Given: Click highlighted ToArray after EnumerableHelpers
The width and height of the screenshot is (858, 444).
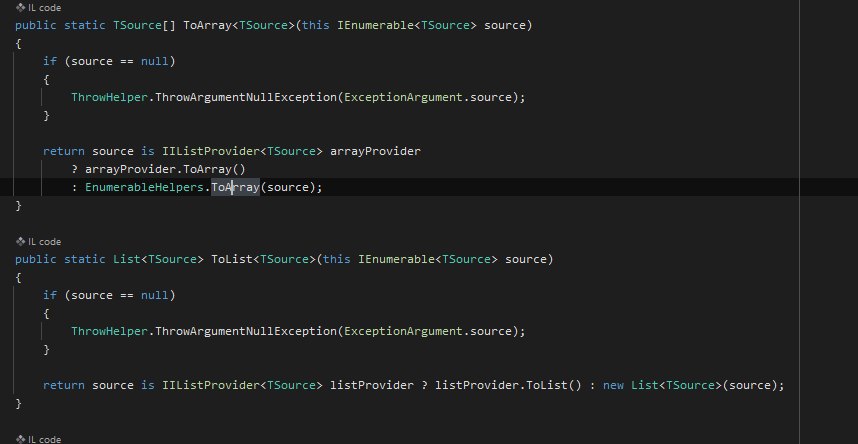Looking at the screenshot, I should coord(235,187).
